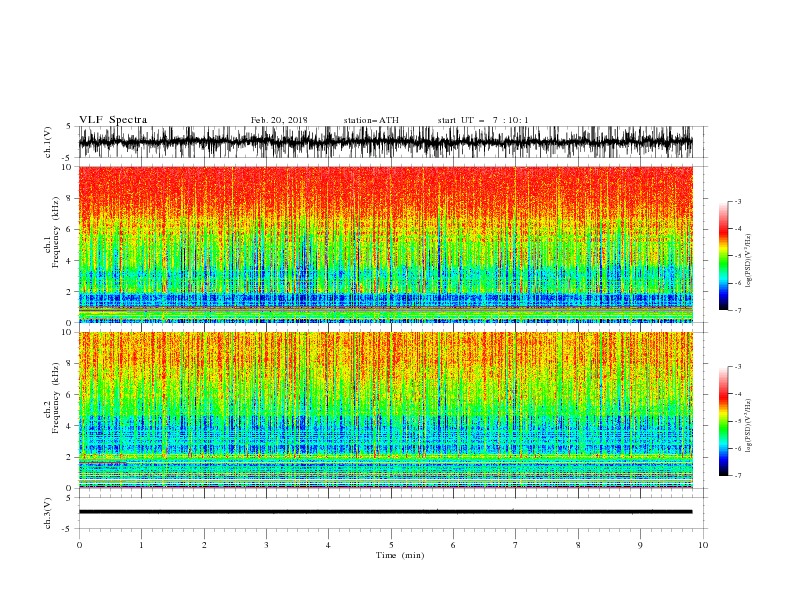Click the "ch.3(V)" axis label

click(48, 513)
